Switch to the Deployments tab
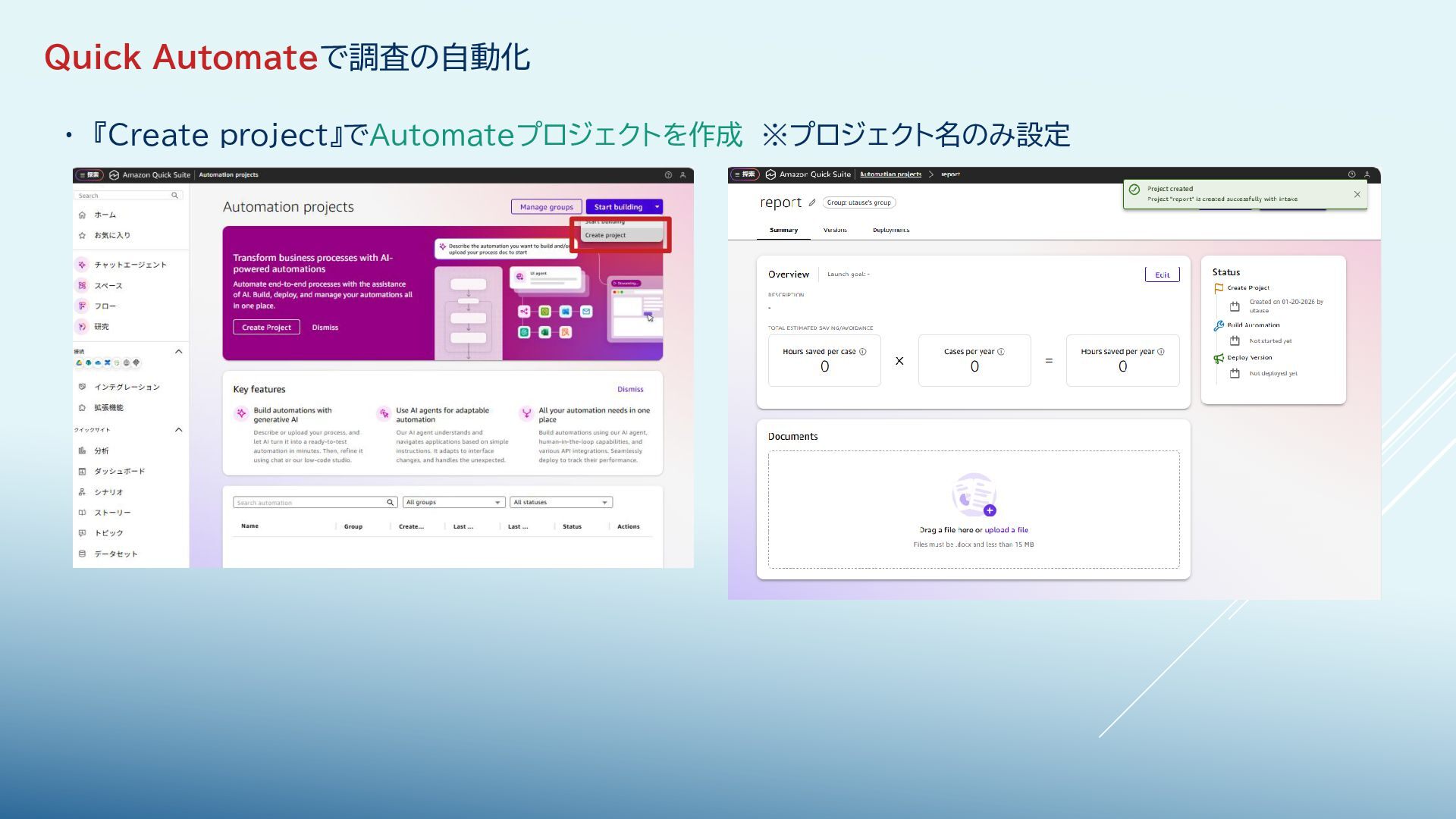The height and width of the screenshot is (819, 1456). pyautogui.click(x=890, y=230)
